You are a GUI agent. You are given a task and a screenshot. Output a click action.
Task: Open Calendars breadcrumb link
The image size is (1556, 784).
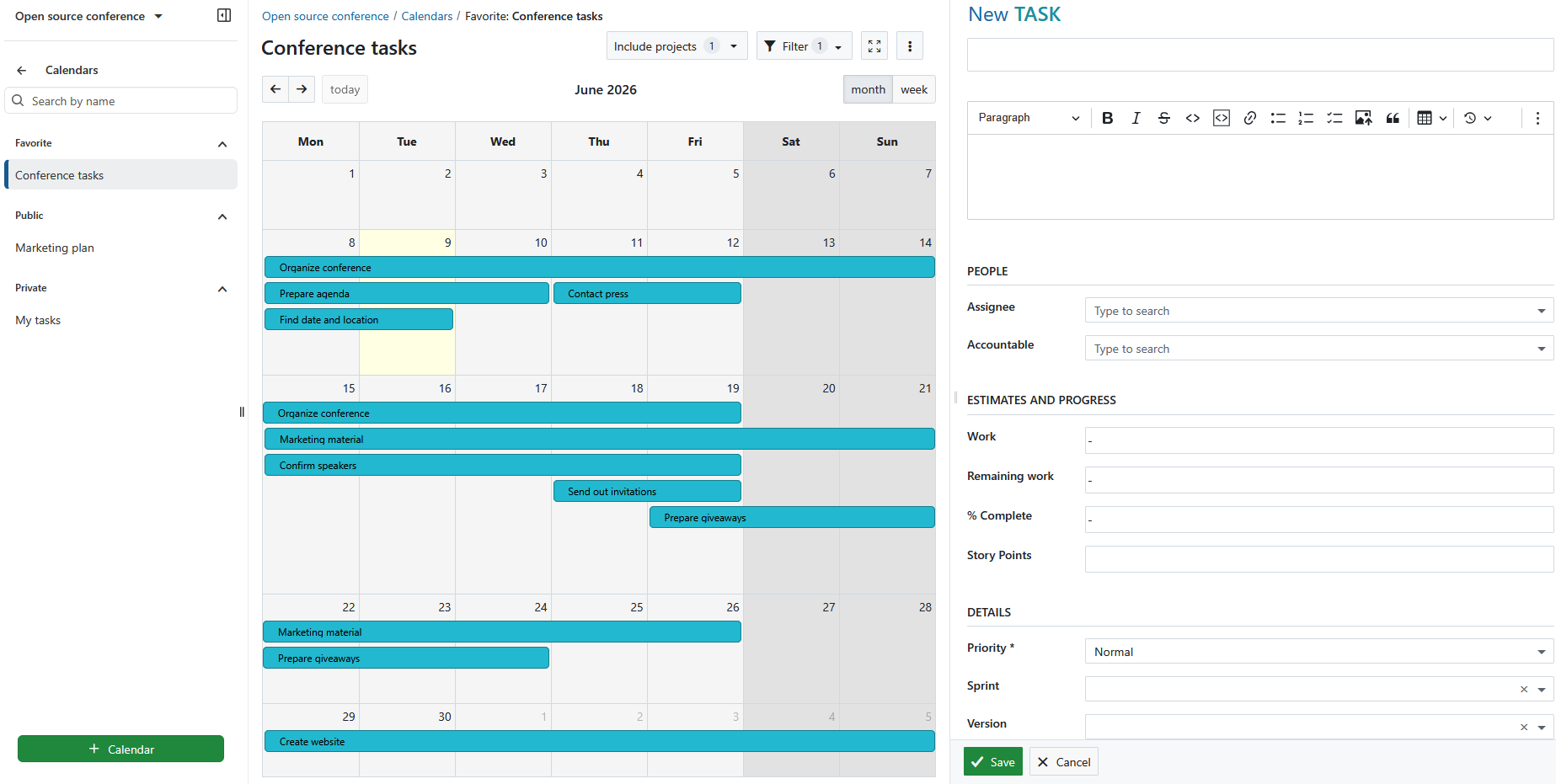(x=427, y=16)
